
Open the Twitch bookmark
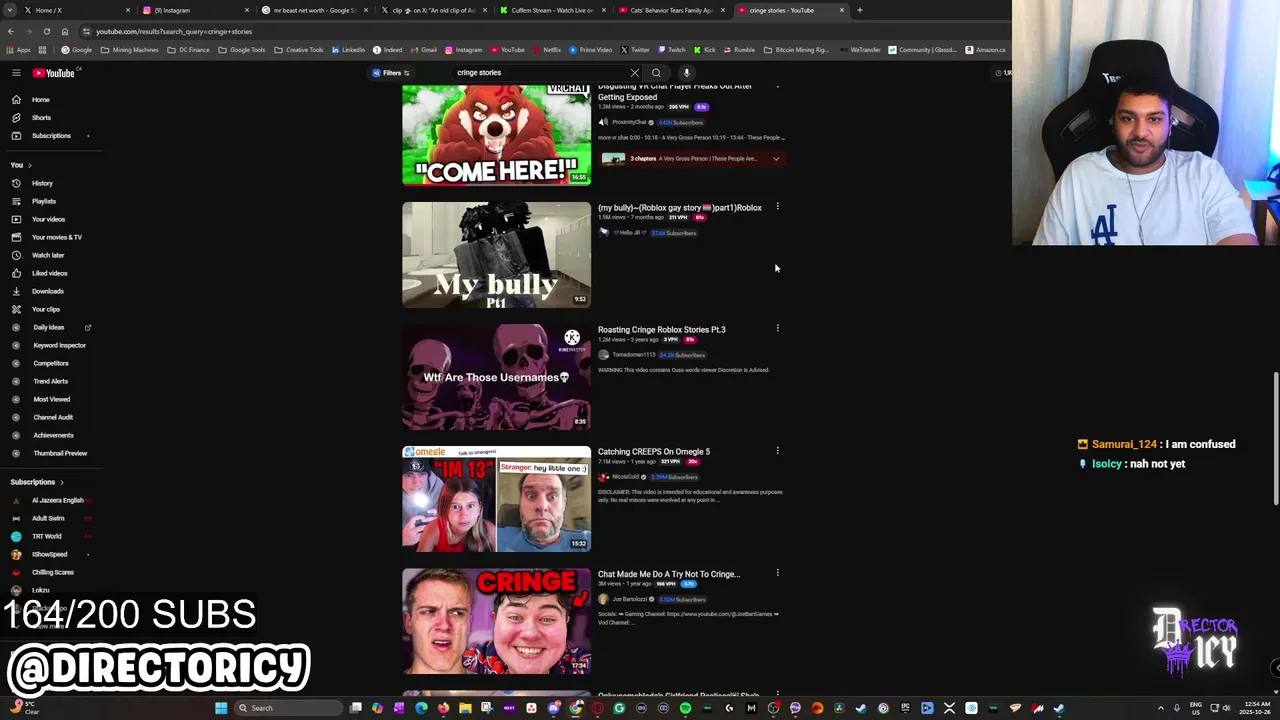point(671,50)
